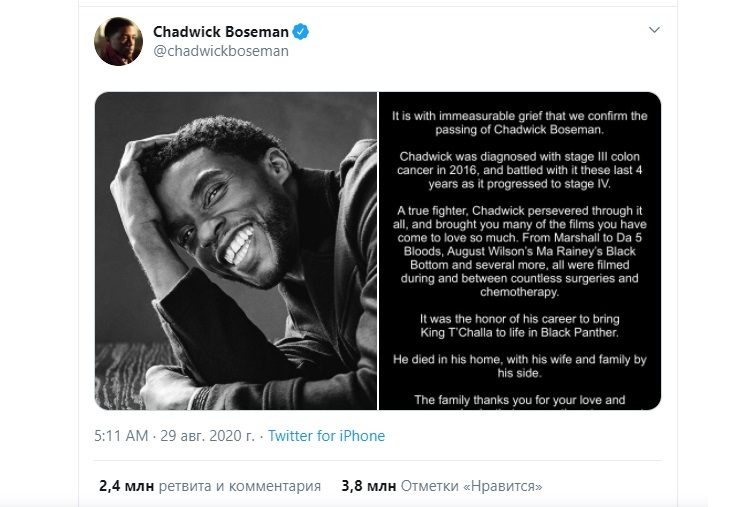Click the Chadwick Boseman display name
Screen dimensions: 753x507
pos(220,32)
